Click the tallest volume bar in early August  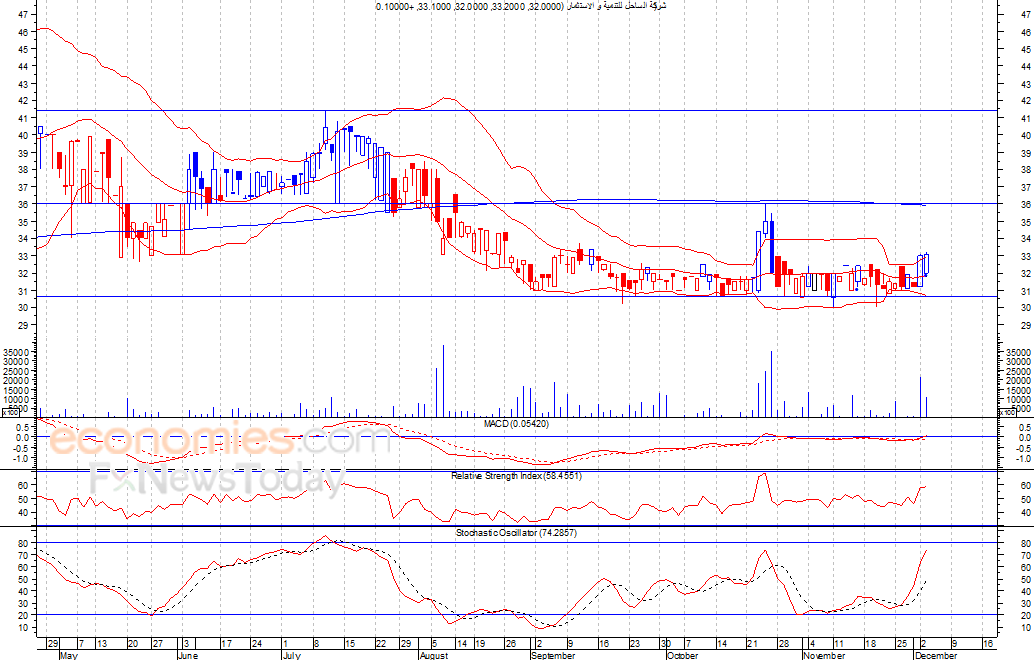(x=442, y=381)
